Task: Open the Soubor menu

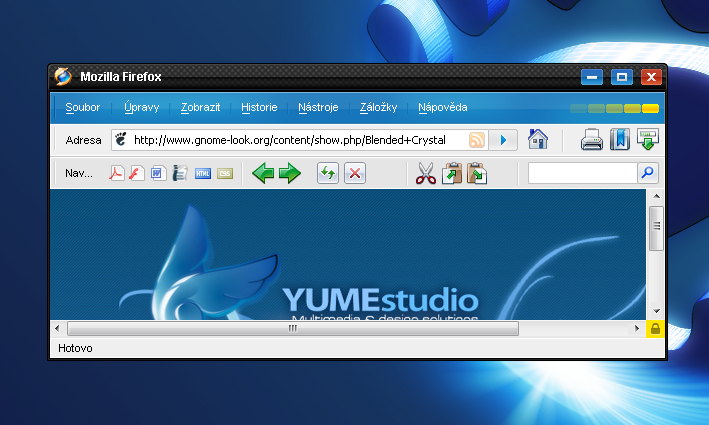Action: 82,108
